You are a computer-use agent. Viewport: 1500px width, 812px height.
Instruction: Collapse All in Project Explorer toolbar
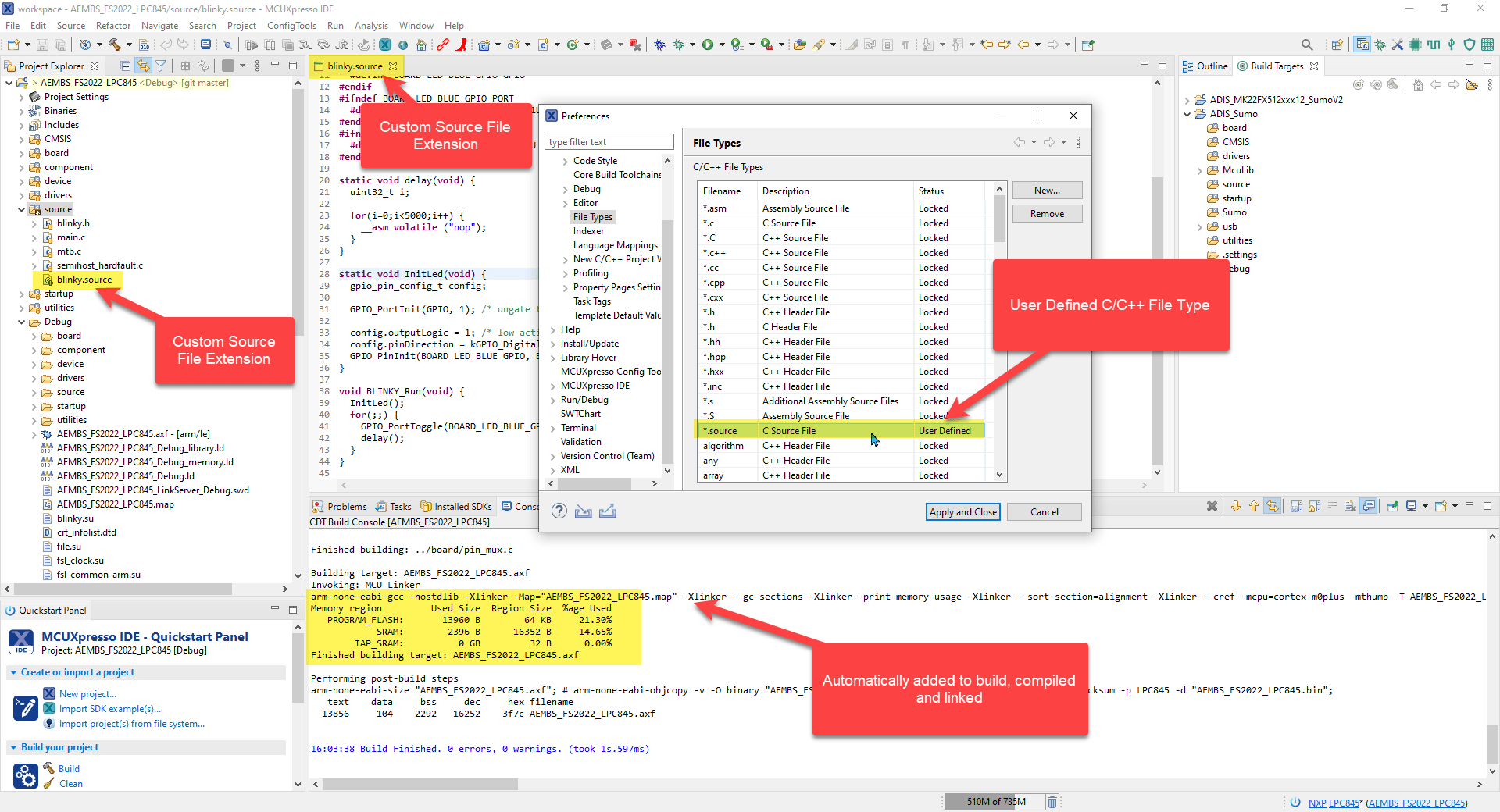click(x=126, y=66)
